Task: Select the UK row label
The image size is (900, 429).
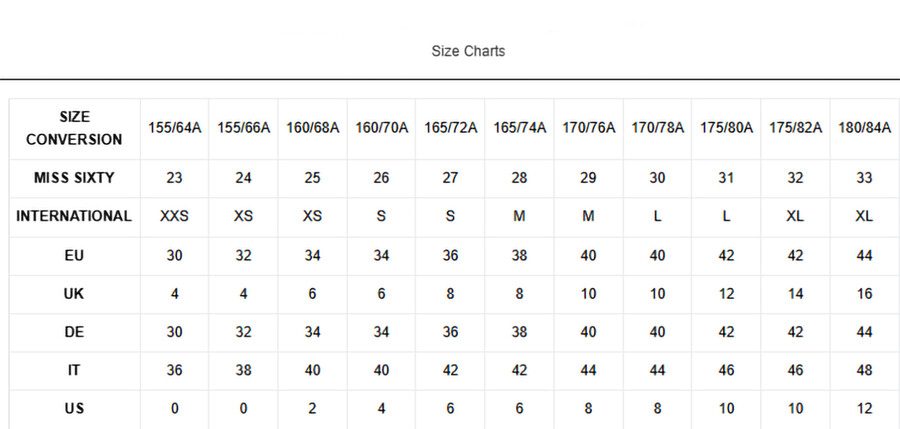Action: [x=75, y=293]
